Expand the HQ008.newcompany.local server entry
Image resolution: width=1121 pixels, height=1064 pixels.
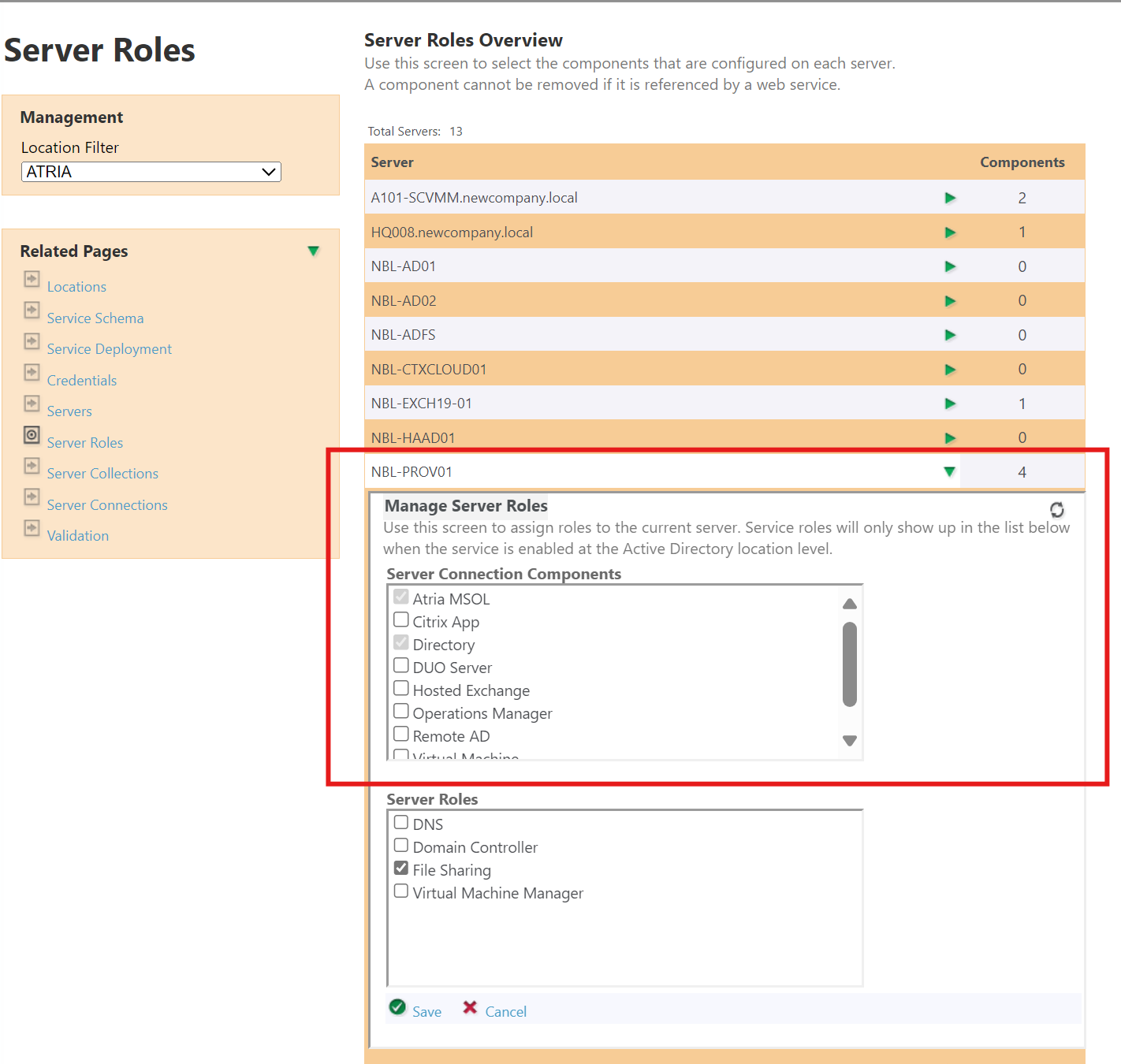tap(950, 232)
